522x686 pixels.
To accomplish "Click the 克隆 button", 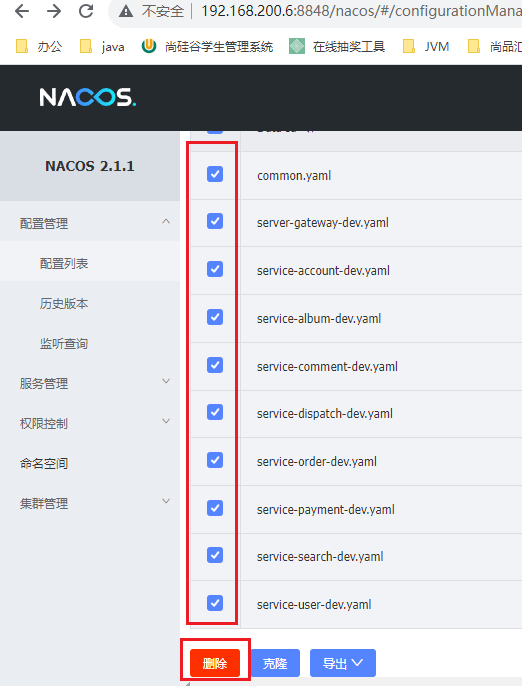I will 275,663.
